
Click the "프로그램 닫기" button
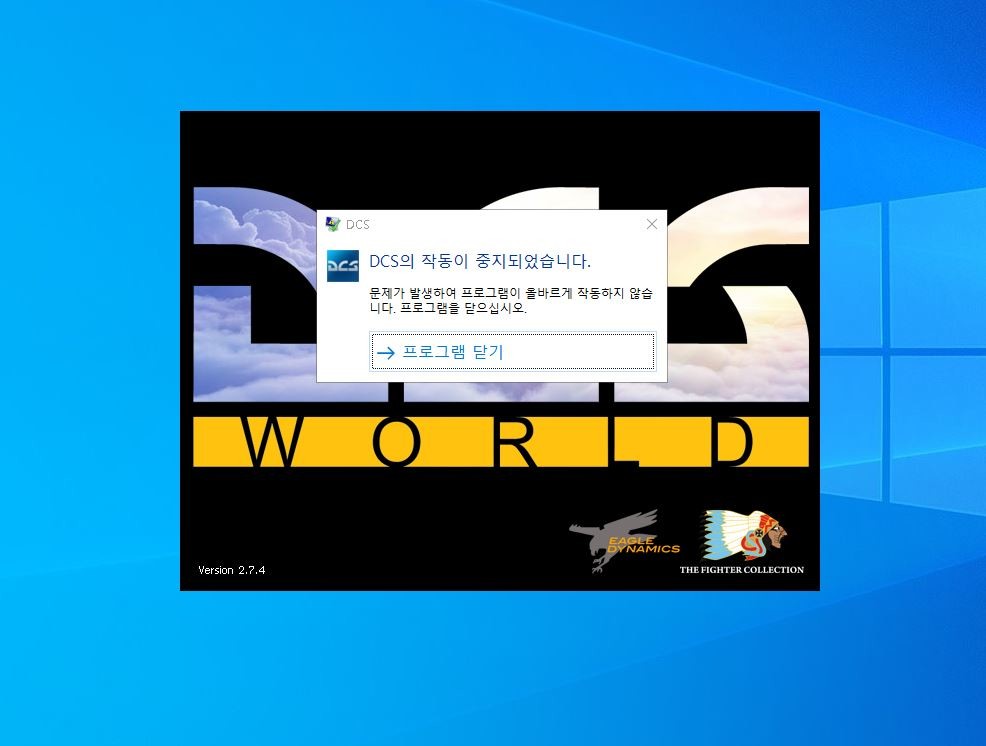pos(512,352)
